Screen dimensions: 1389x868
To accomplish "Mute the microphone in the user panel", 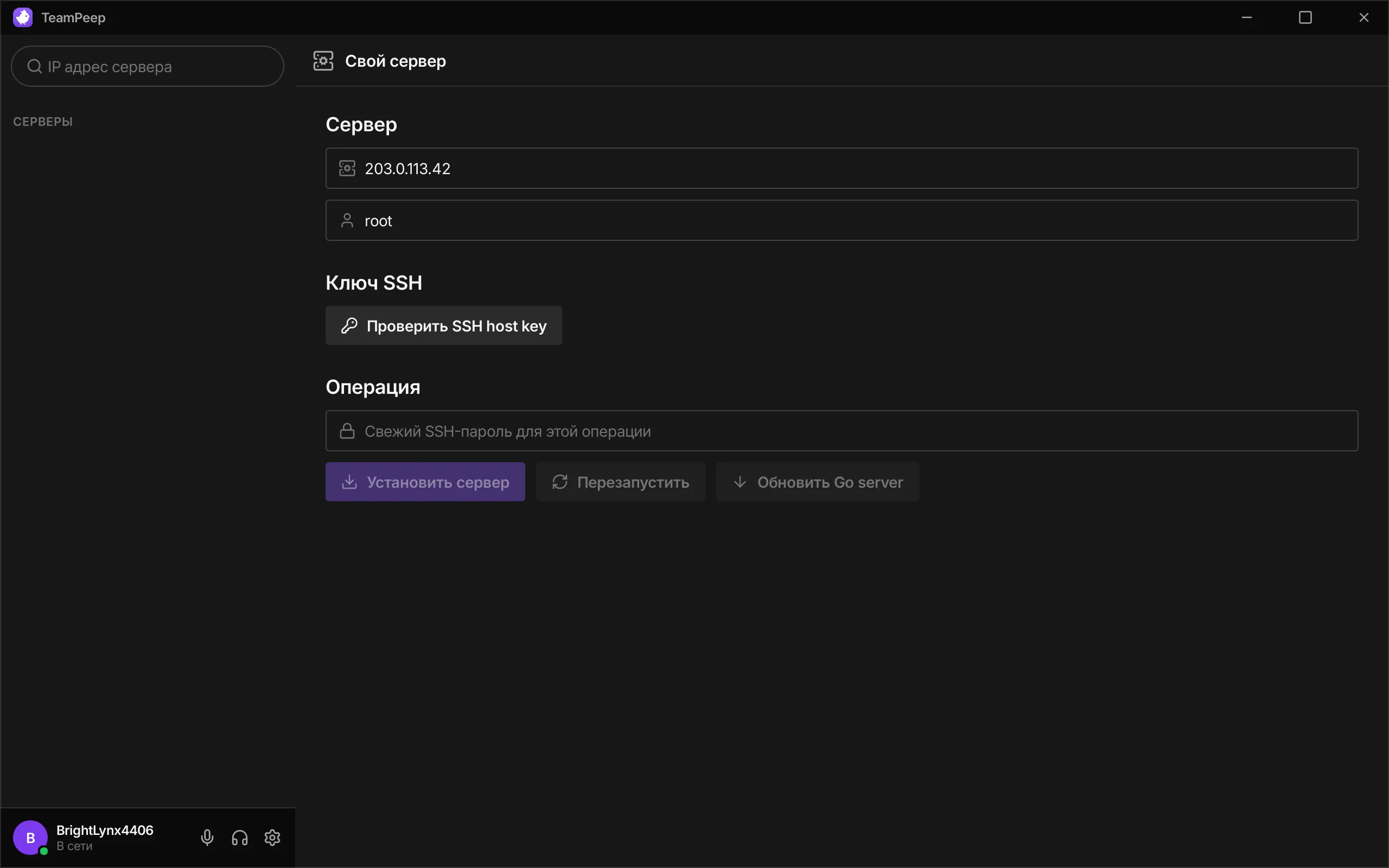I will pos(207,838).
